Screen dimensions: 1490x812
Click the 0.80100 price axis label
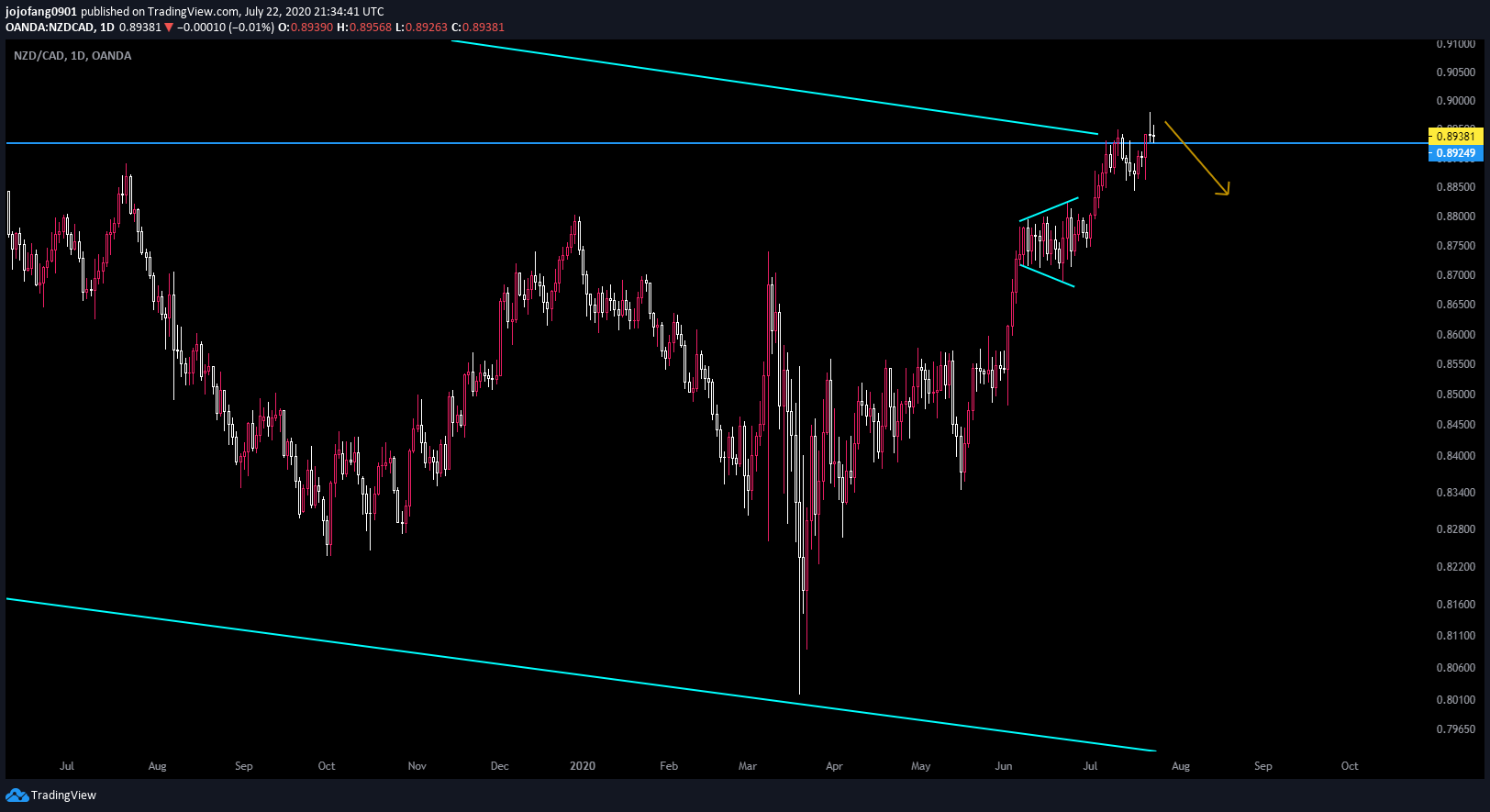coord(1456,700)
